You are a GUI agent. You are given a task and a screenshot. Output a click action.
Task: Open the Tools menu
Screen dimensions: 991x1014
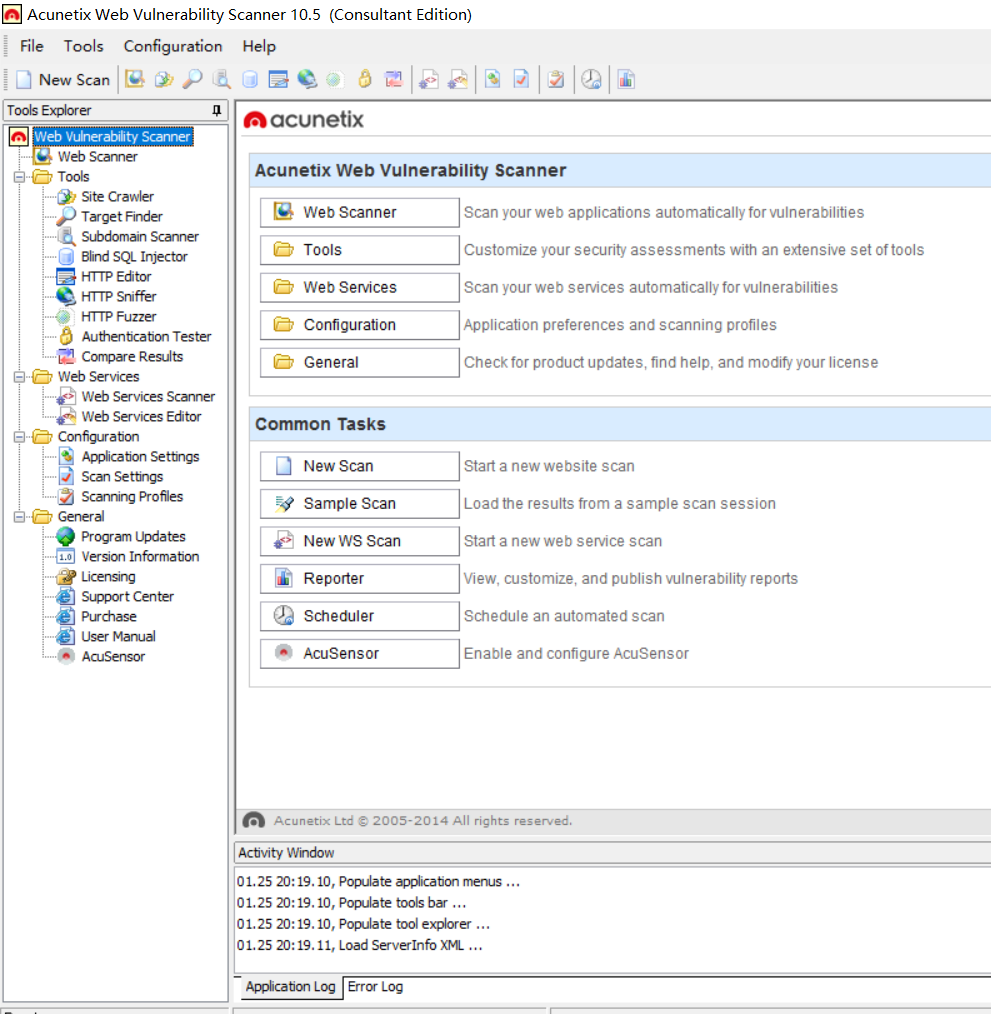(83, 46)
